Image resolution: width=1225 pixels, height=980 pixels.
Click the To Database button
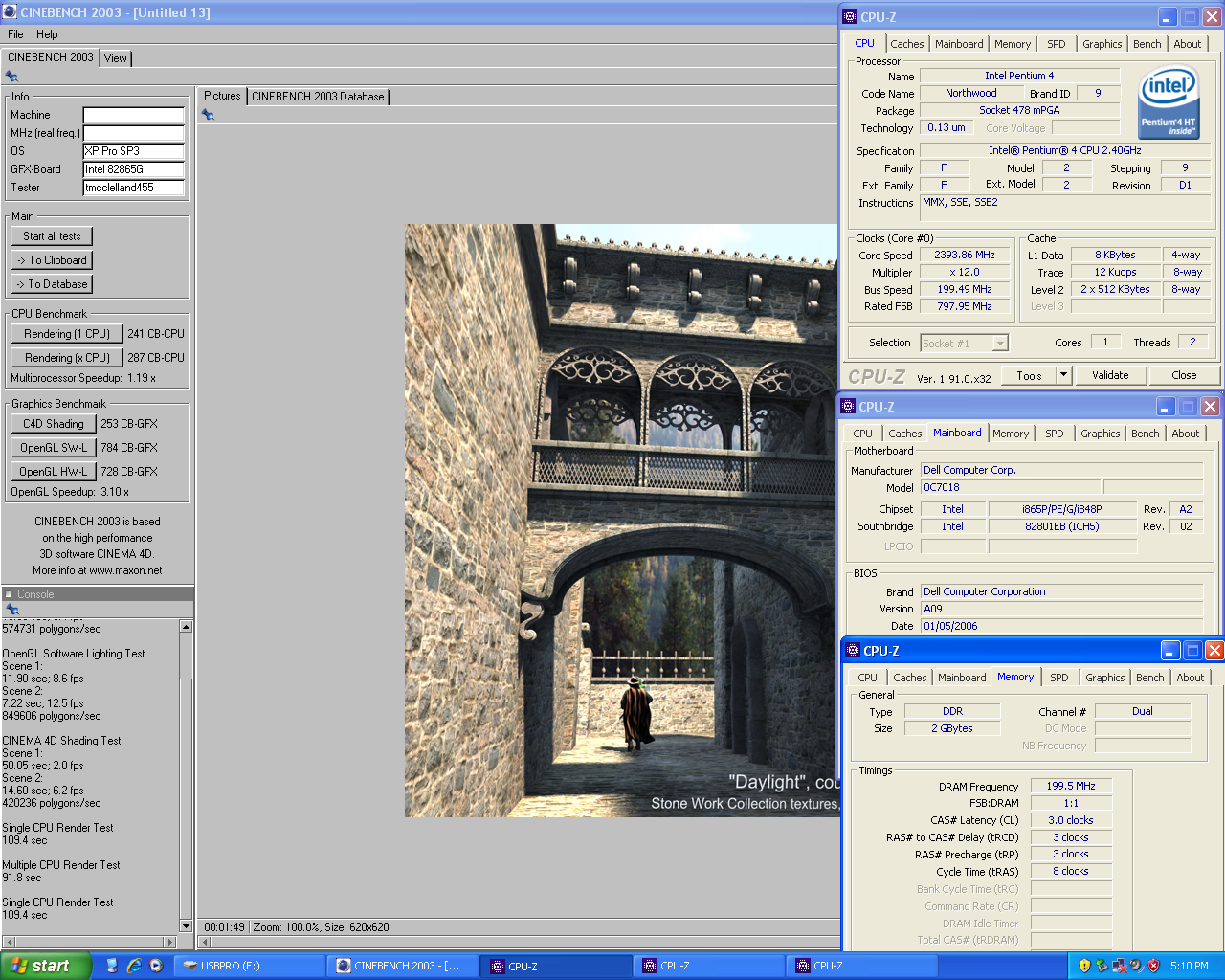(52, 284)
